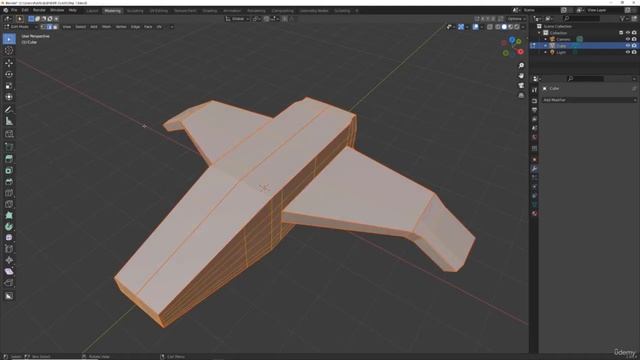Screen dimensions: 640x360
Task: Open the viewport Options dropdown
Action: pyautogui.click(x=516, y=19)
